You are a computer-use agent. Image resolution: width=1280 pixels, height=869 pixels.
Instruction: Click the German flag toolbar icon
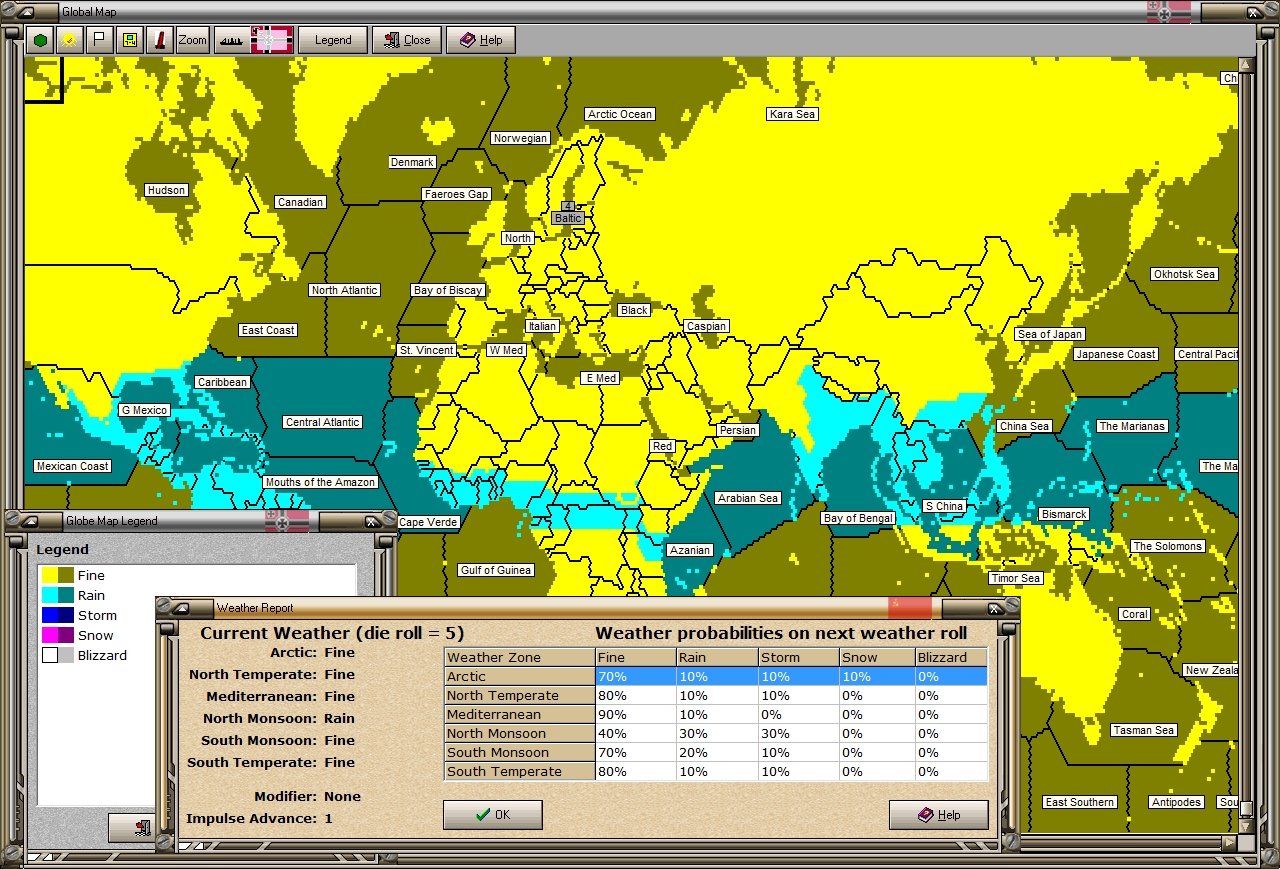tap(271, 40)
